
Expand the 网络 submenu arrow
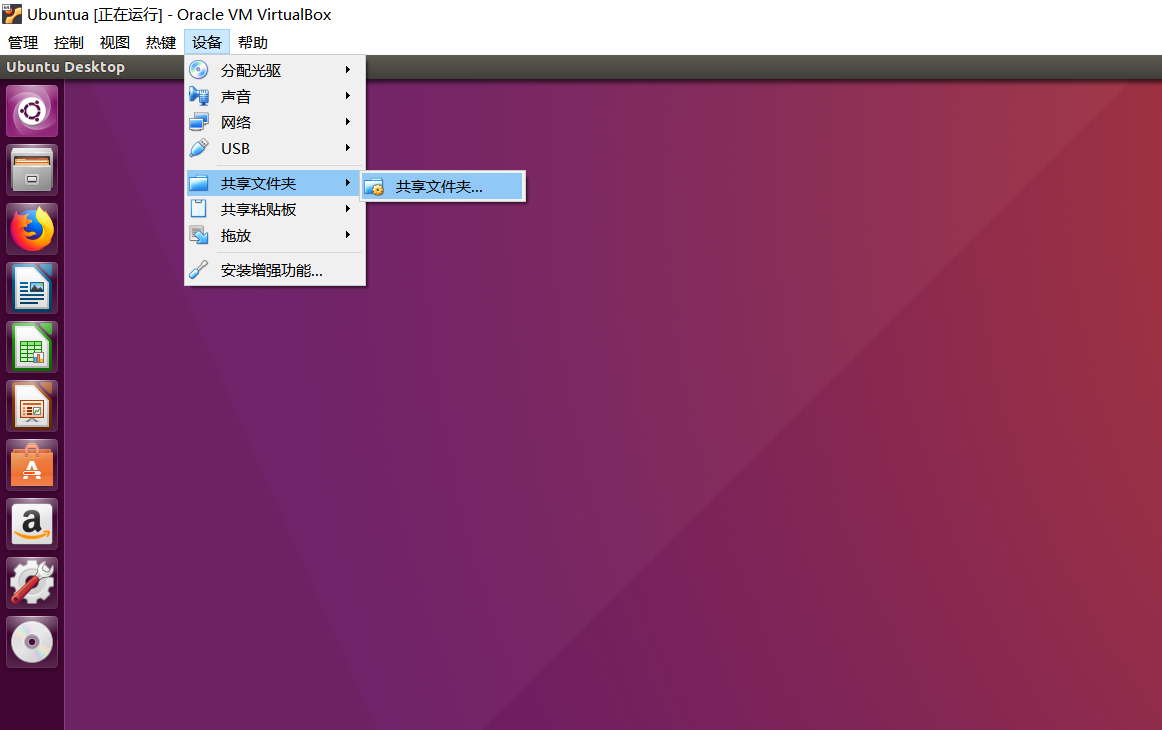pyautogui.click(x=348, y=122)
